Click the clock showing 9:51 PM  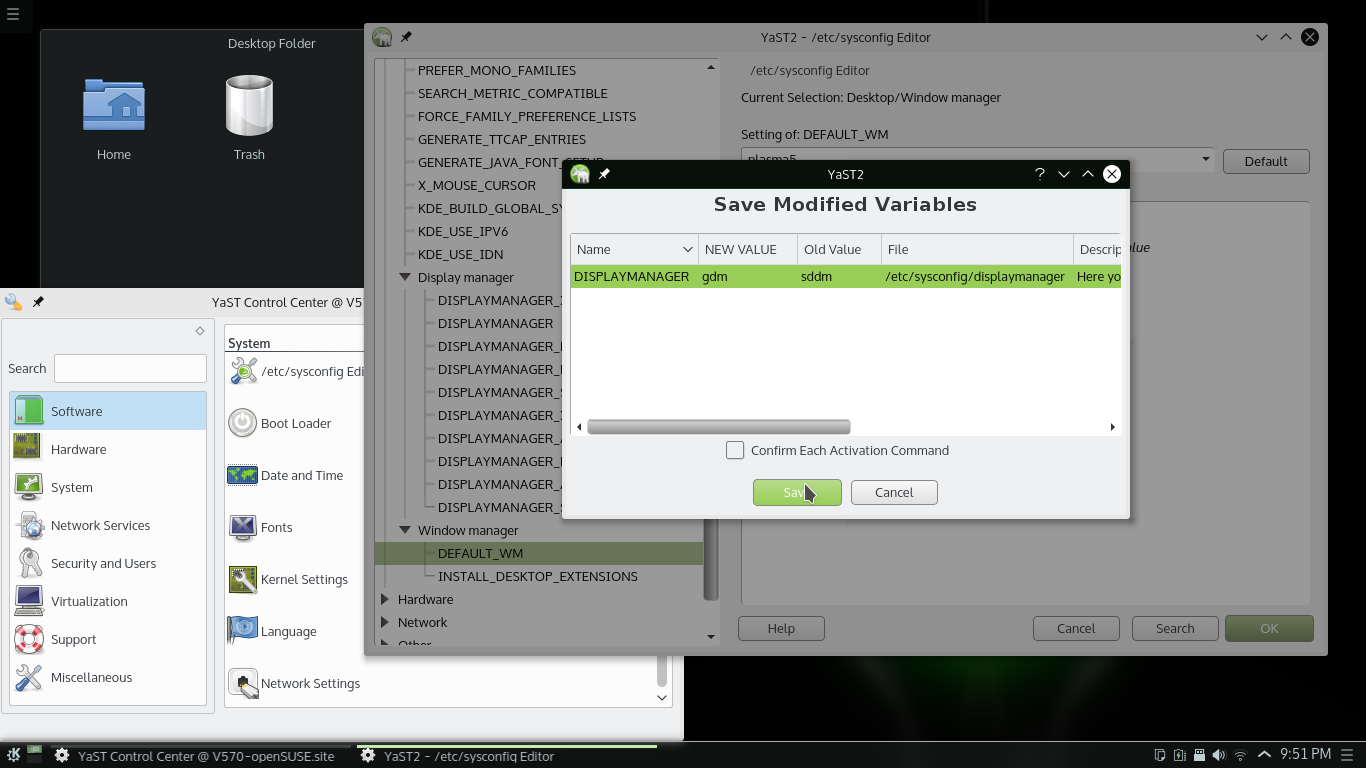coord(1305,754)
